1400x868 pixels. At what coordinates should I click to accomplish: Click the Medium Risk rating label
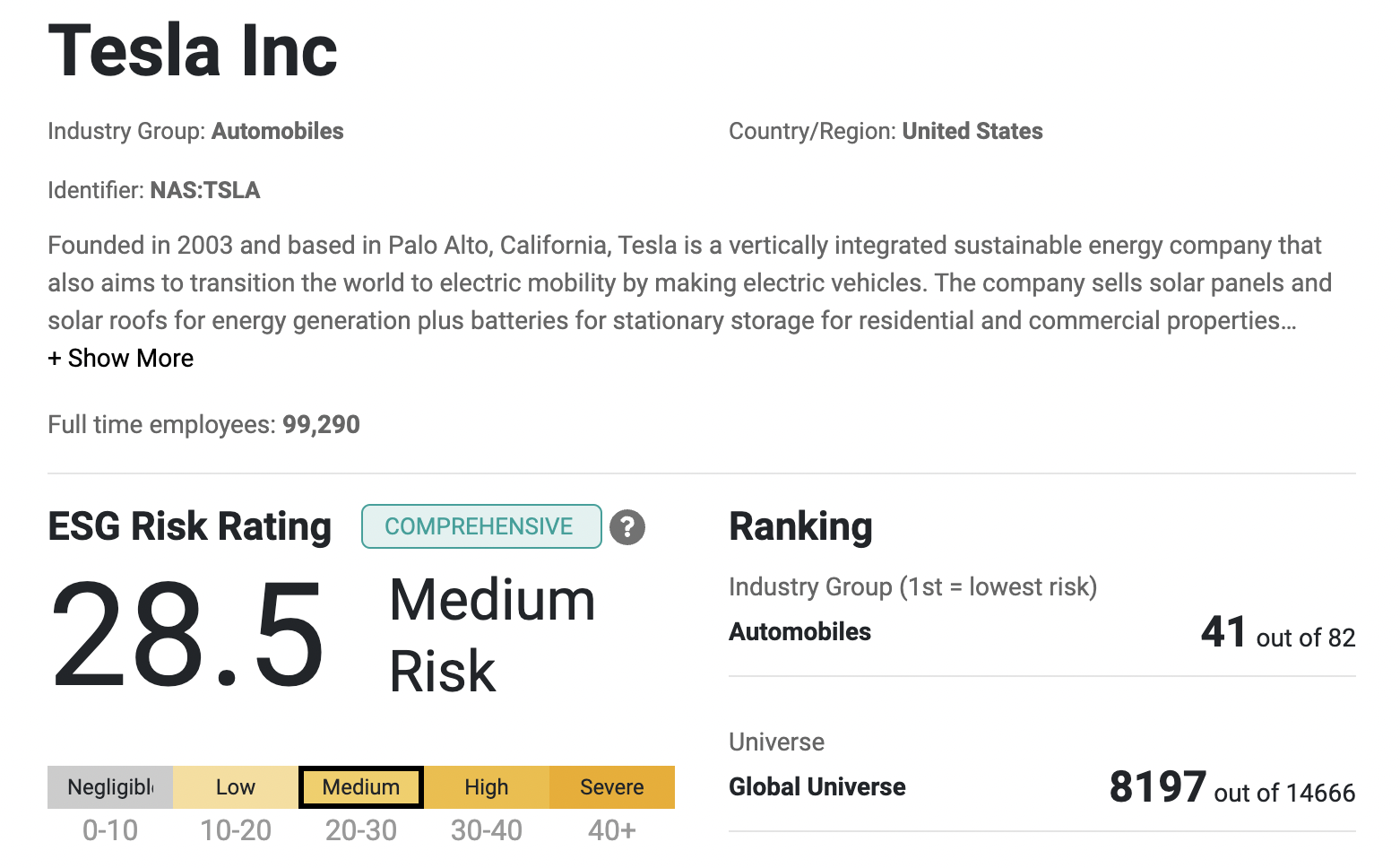pyautogui.click(x=492, y=635)
